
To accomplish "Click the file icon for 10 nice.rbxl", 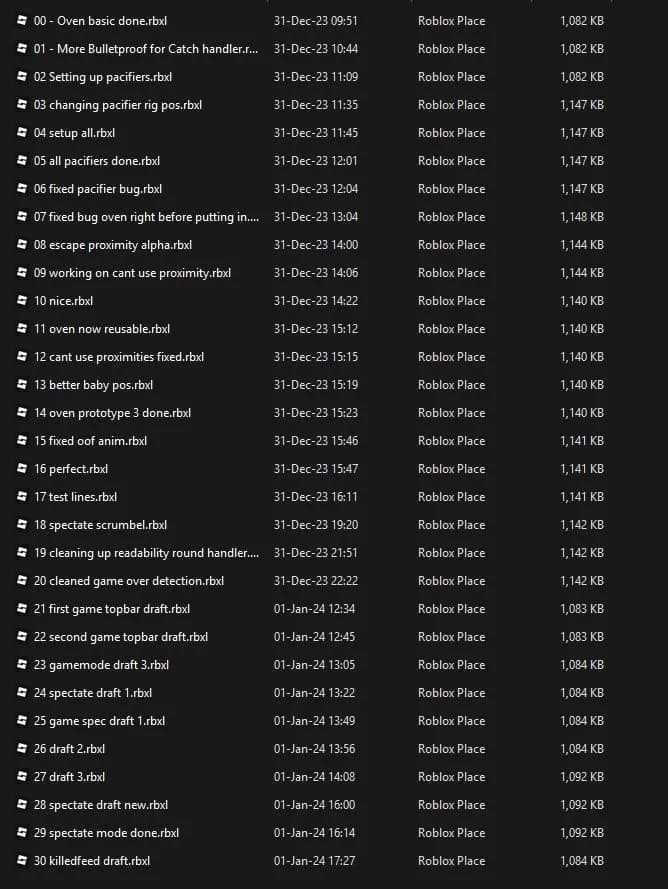I will tap(22, 301).
